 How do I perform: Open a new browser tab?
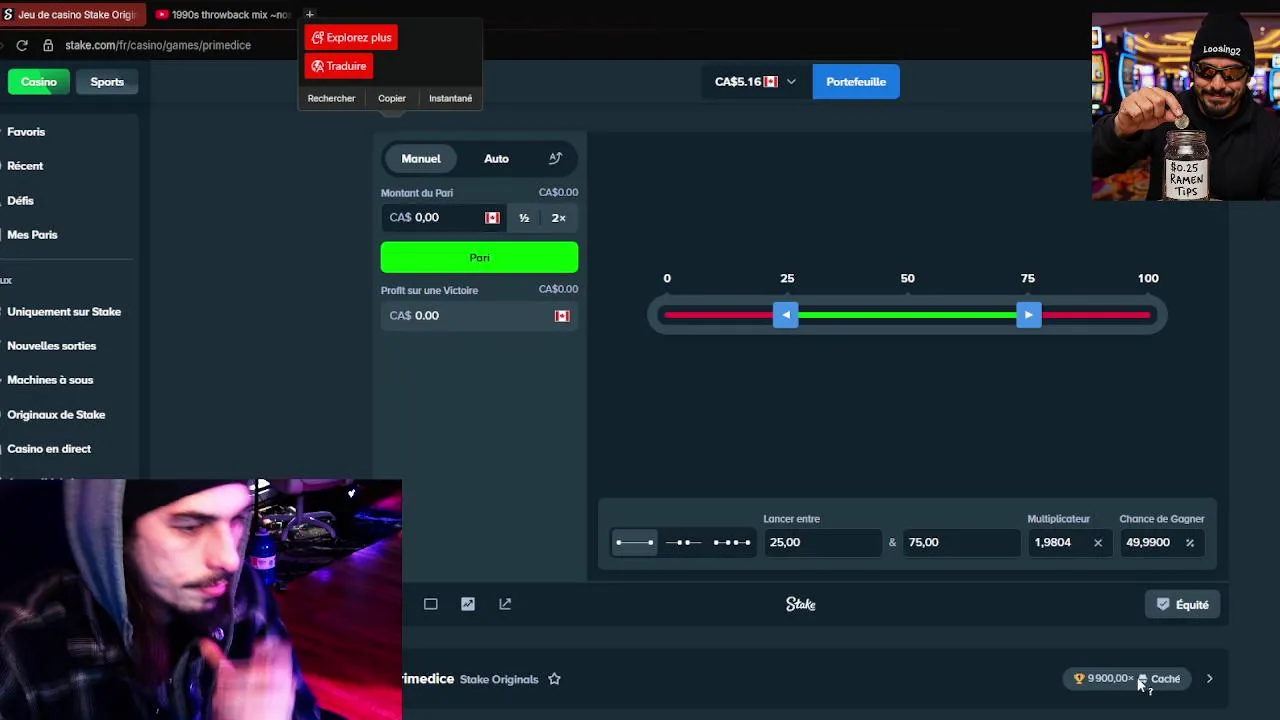(x=309, y=14)
